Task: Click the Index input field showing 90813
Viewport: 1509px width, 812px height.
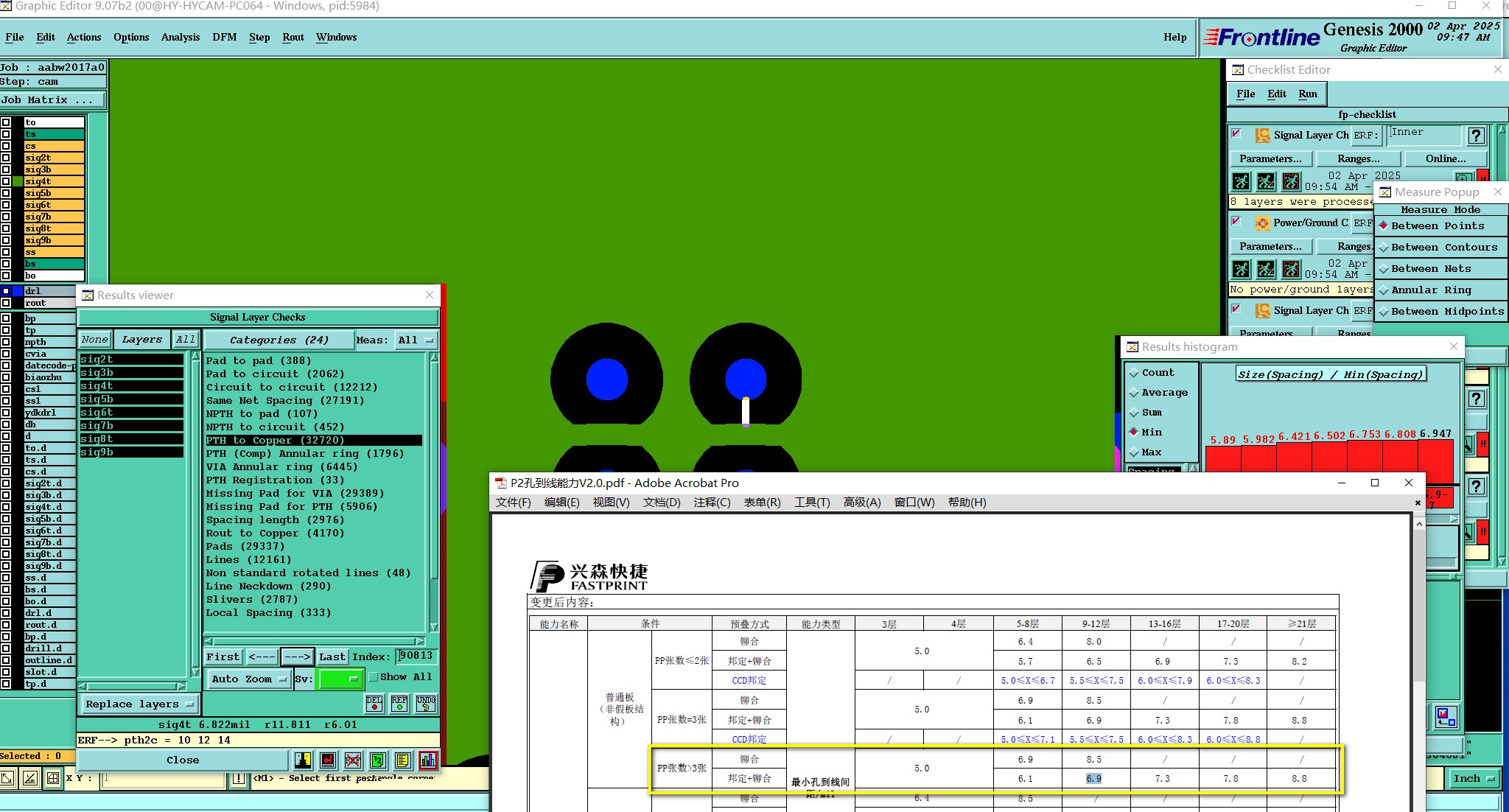Action: click(416, 656)
